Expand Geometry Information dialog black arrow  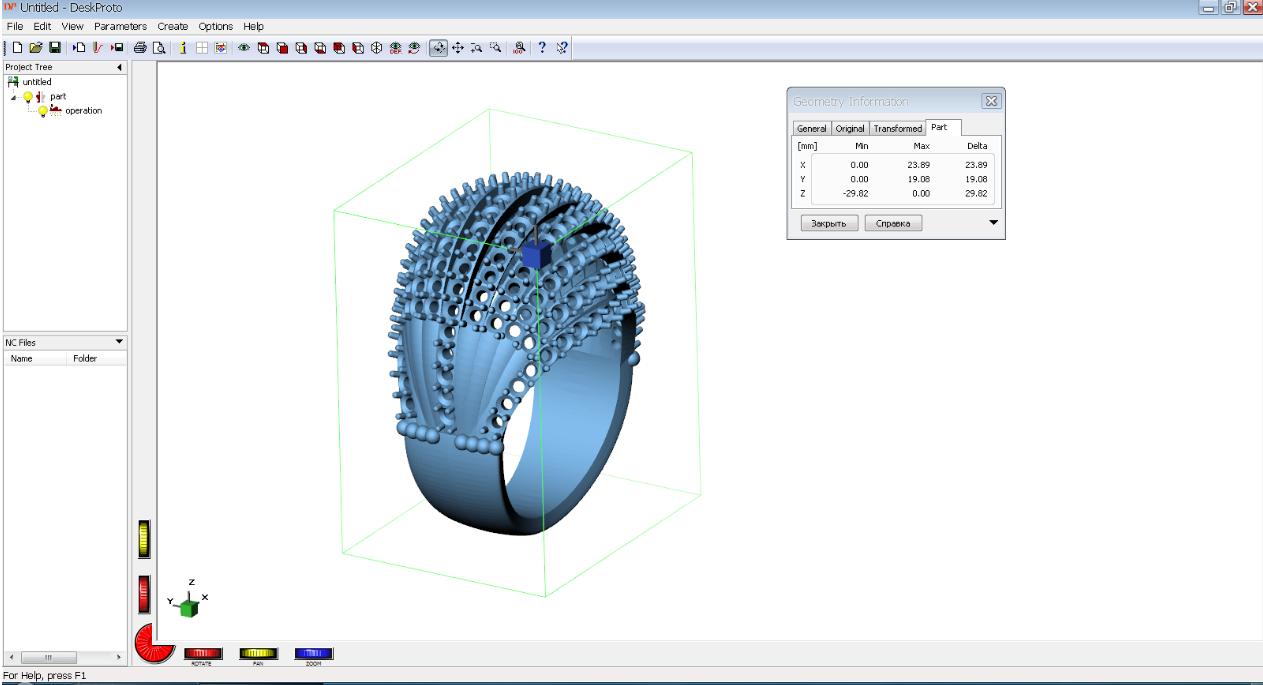click(x=993, y=222)
